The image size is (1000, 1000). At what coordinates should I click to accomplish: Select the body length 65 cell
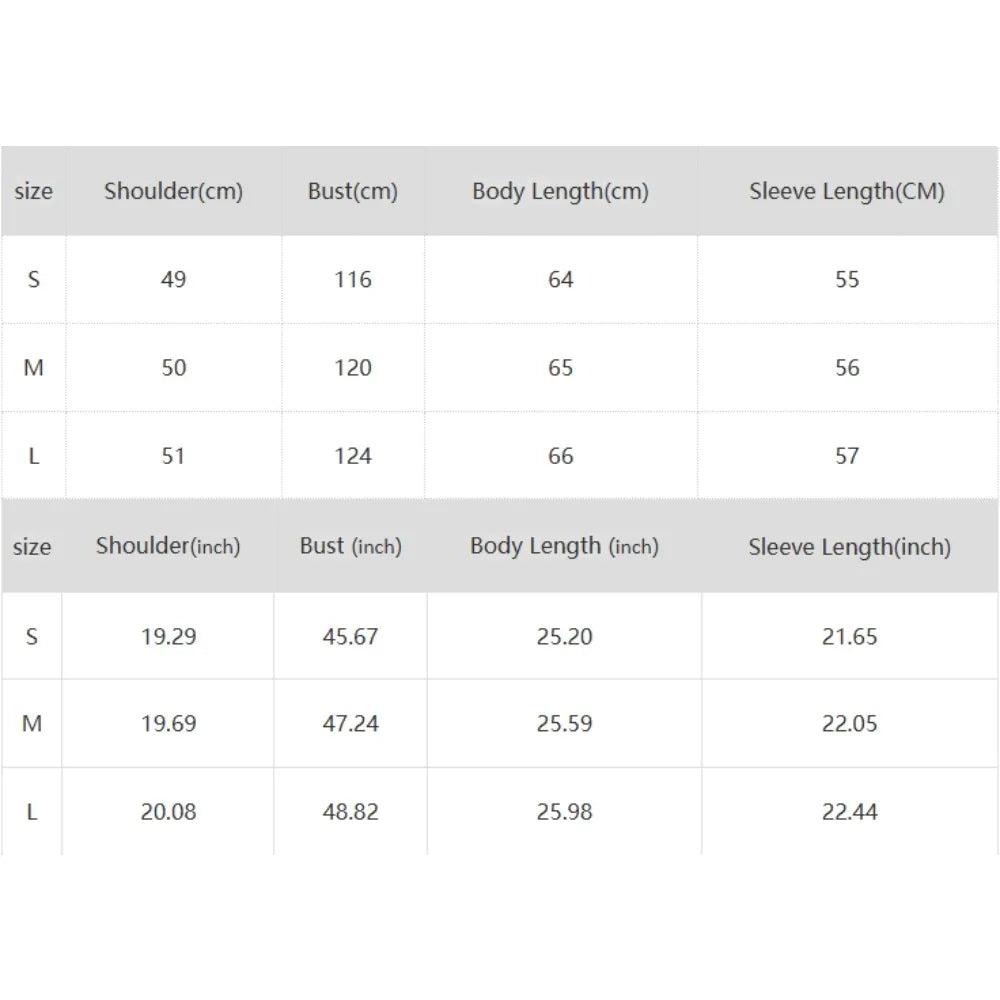(560, 367)
